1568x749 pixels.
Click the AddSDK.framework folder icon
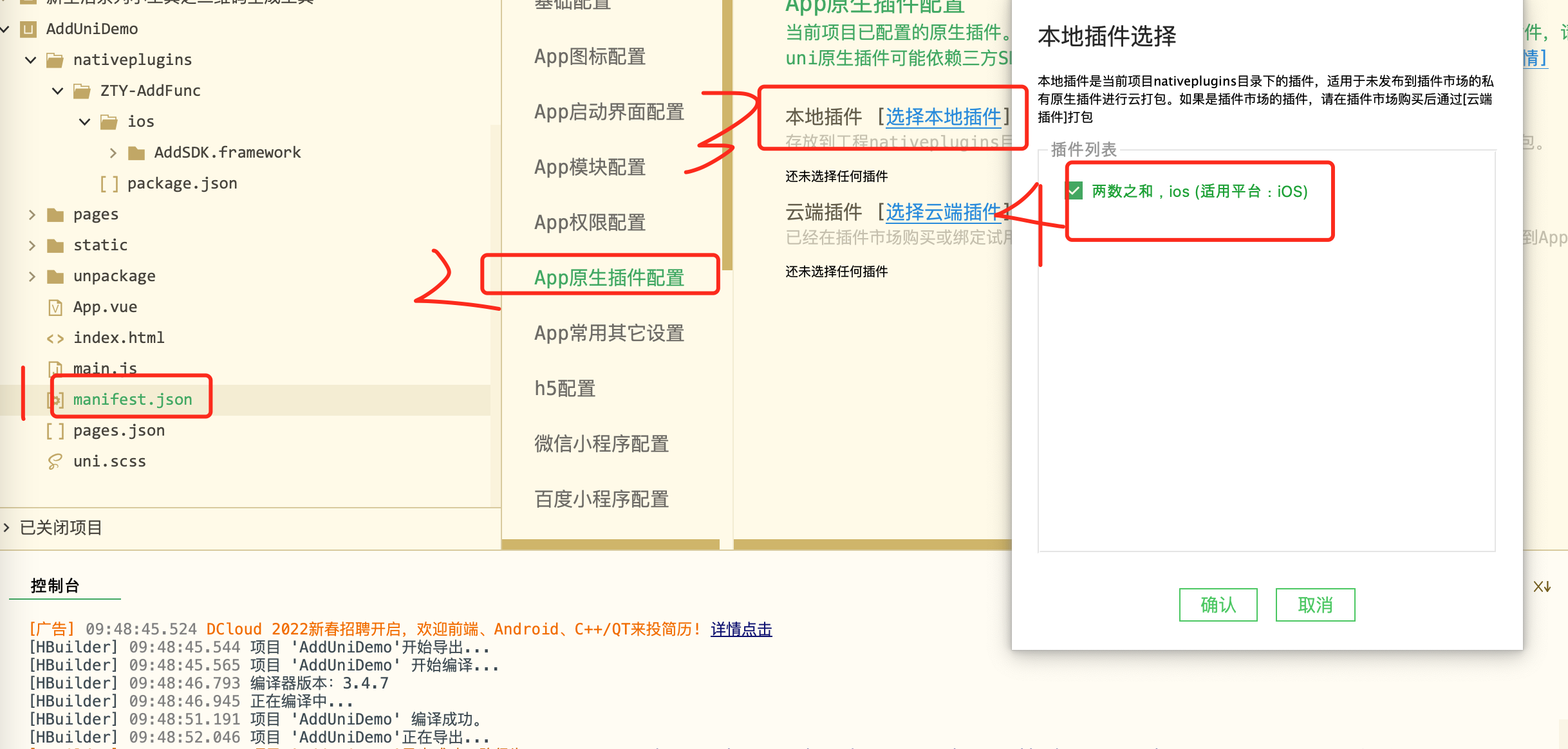pos(136,153)
